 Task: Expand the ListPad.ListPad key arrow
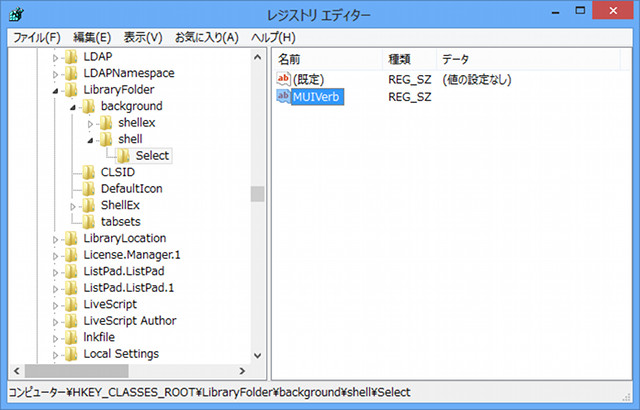(56, 273)
